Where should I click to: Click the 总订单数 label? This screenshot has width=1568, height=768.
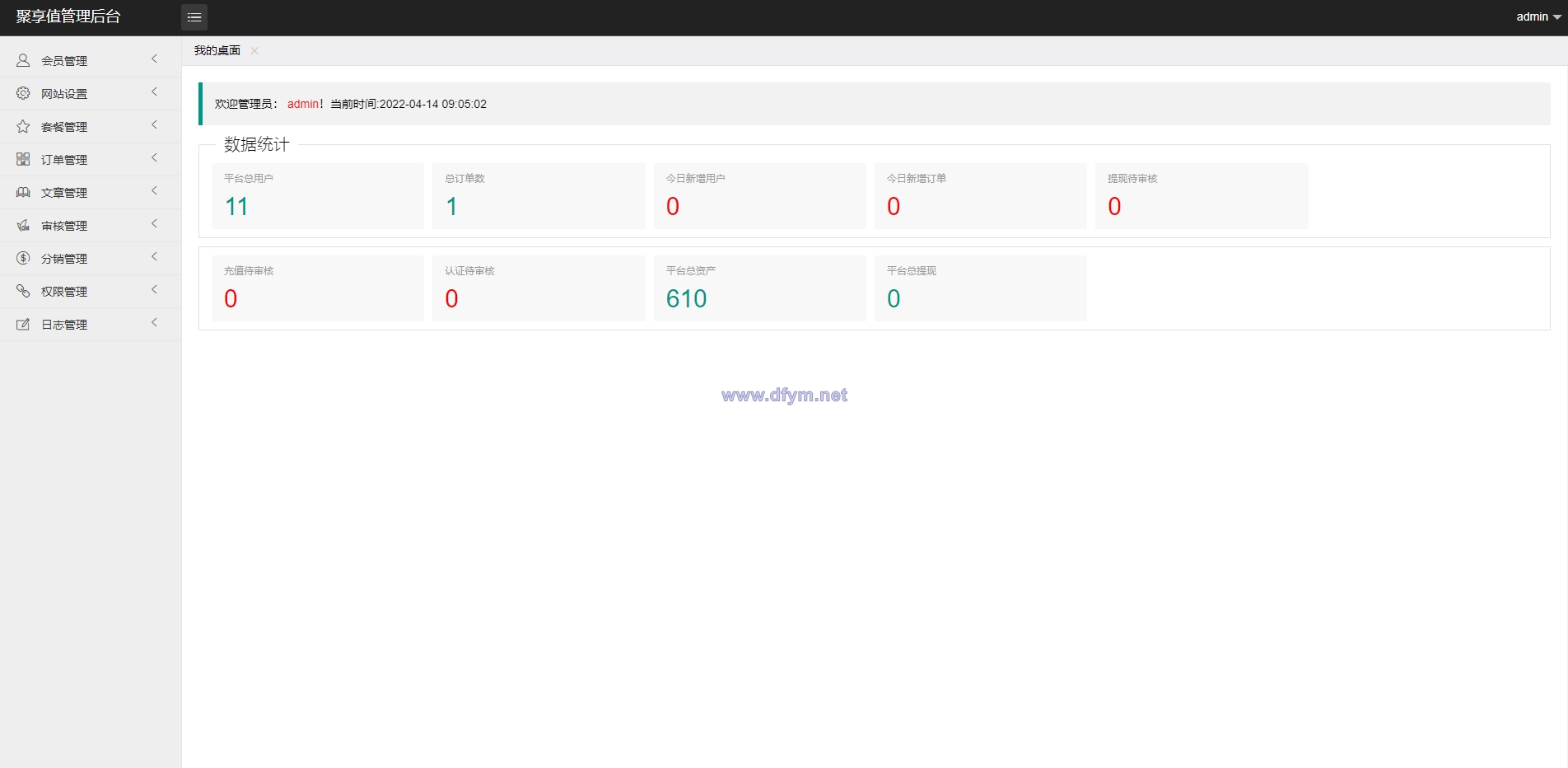click(x=465, y=178)
